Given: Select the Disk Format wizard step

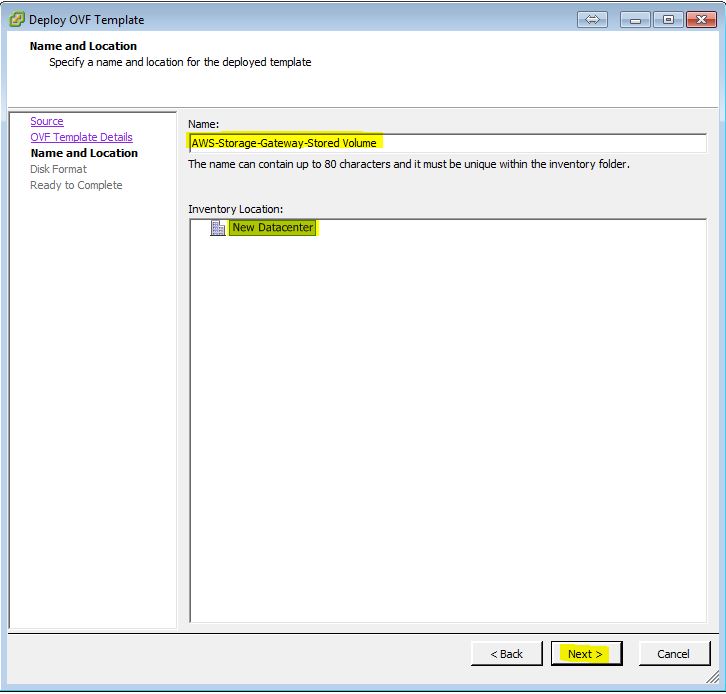Looking at the screenshot, I should (x=58, y=169).
